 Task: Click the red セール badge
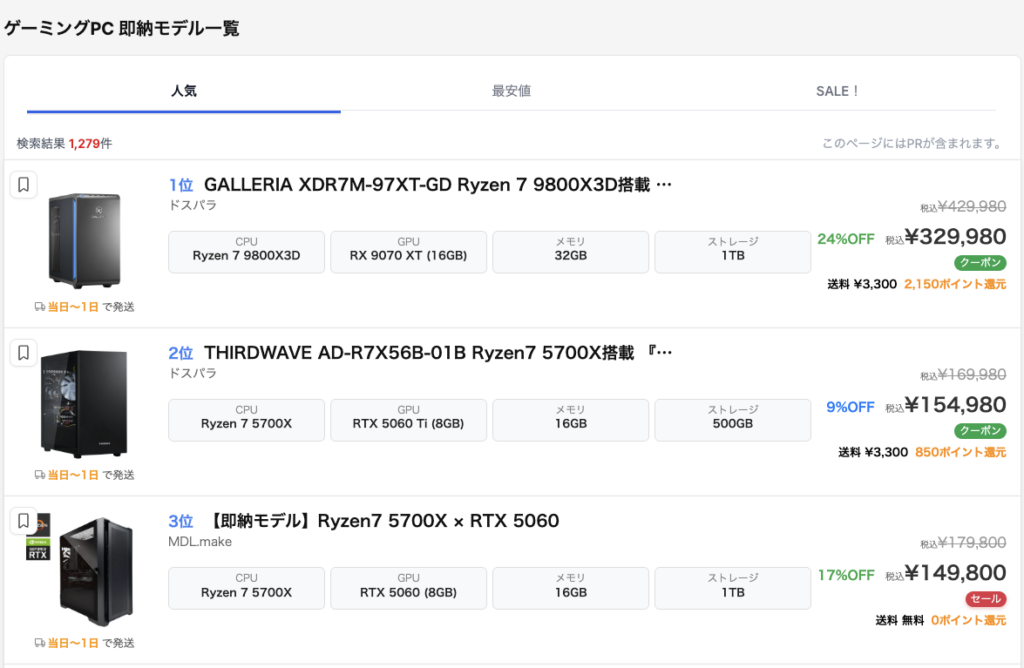point(985,599)
